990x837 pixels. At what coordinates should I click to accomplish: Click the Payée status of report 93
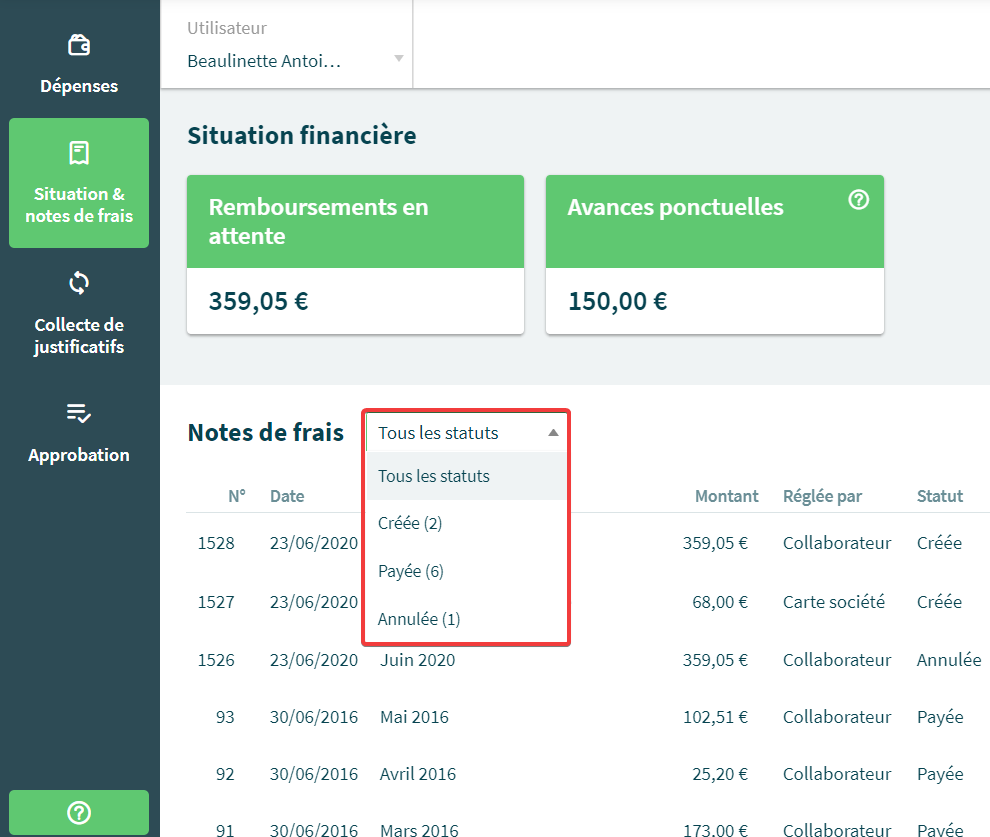point(940,717)
